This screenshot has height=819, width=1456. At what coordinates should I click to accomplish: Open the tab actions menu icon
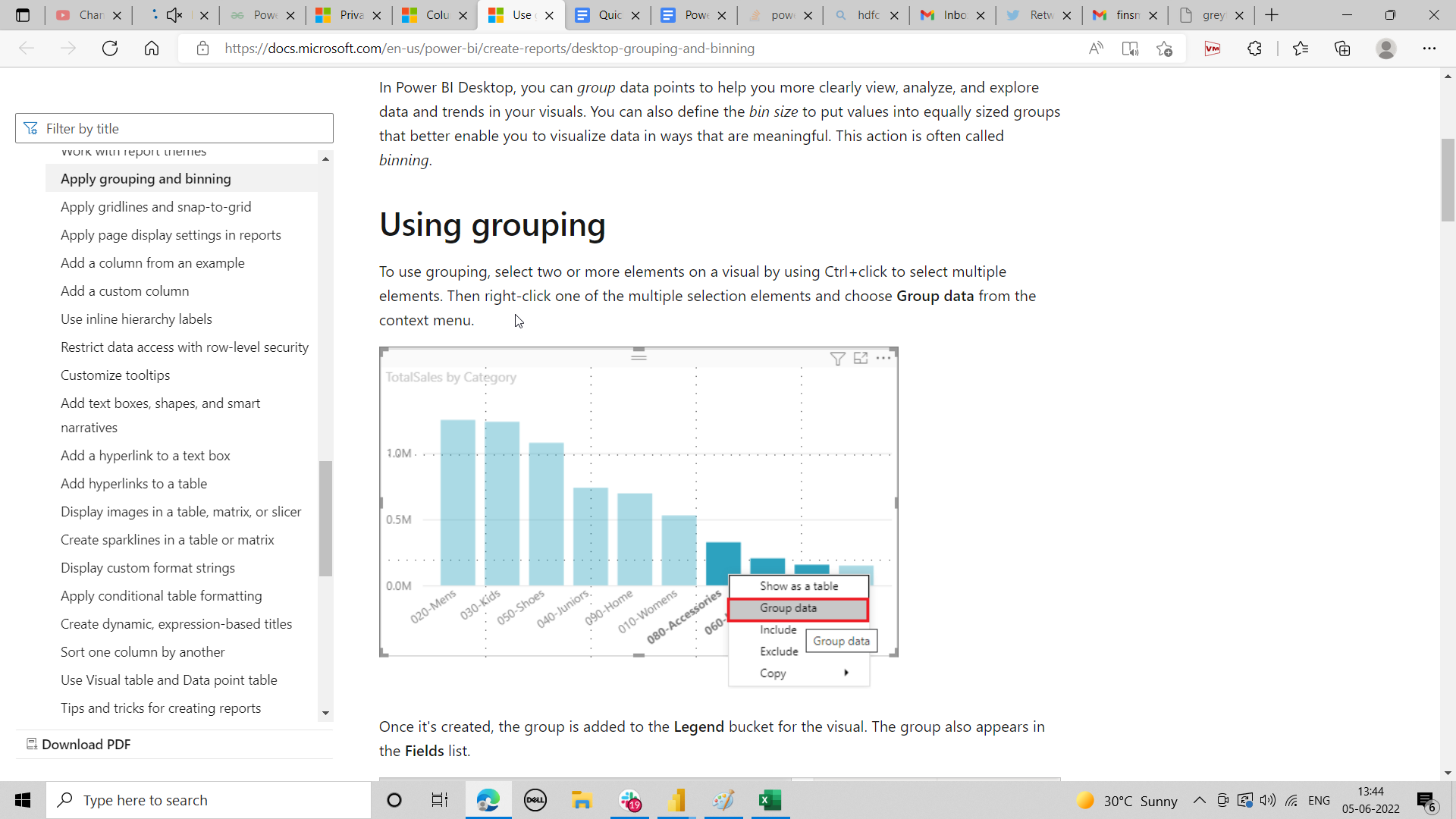pyautogui.click(x=23, y=15)
